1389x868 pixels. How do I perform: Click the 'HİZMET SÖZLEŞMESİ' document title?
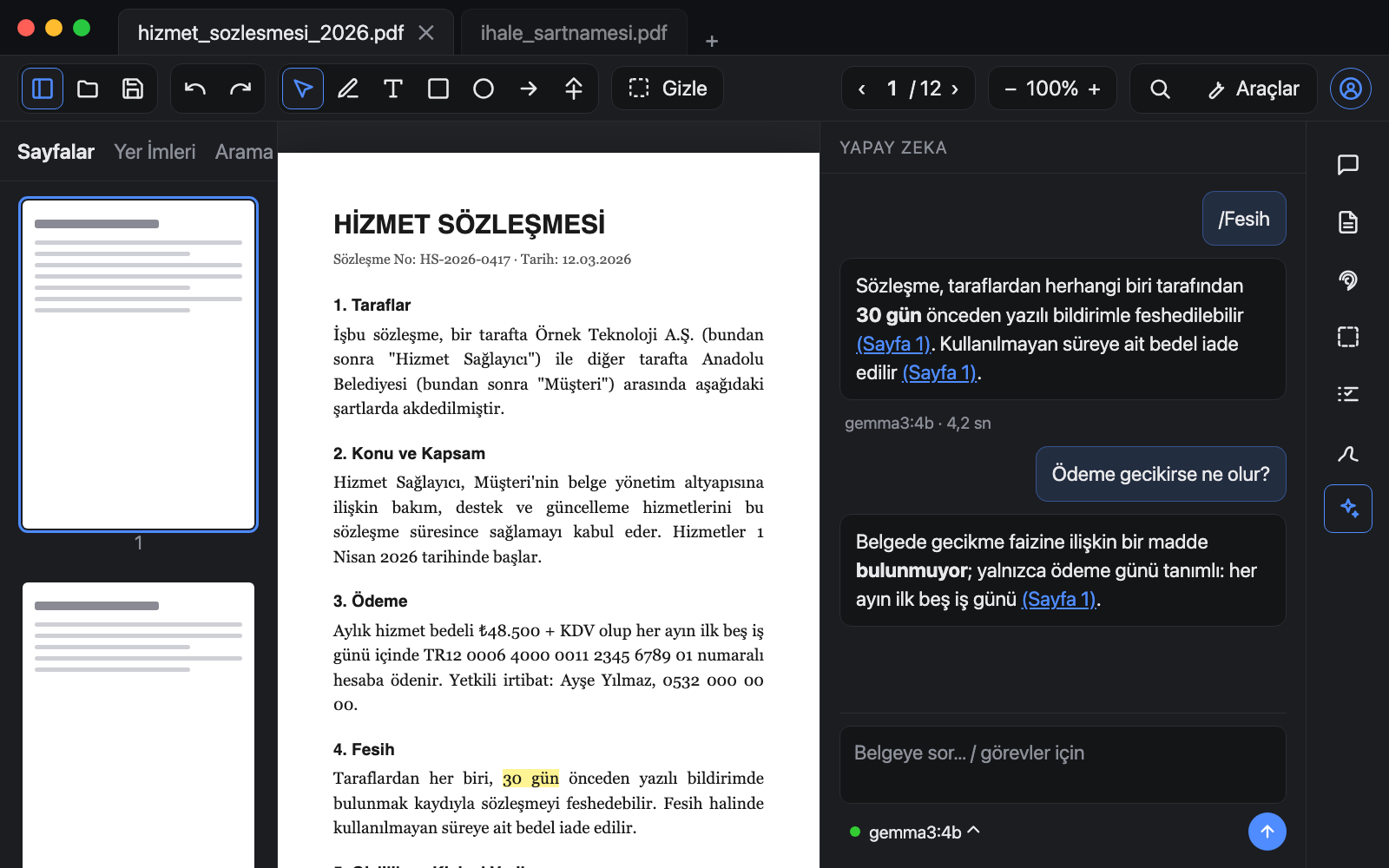click(x=470, y=224)
